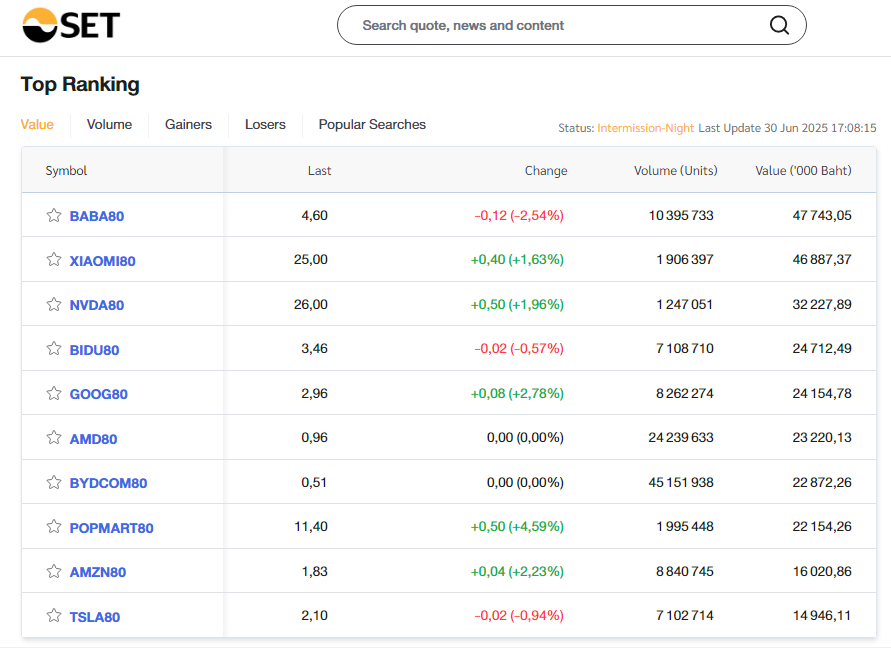Click BYDCOM80 volume 45 151 938
This screenshot has width=891, height=648.
pyautogui.click(x=681, y=483)
